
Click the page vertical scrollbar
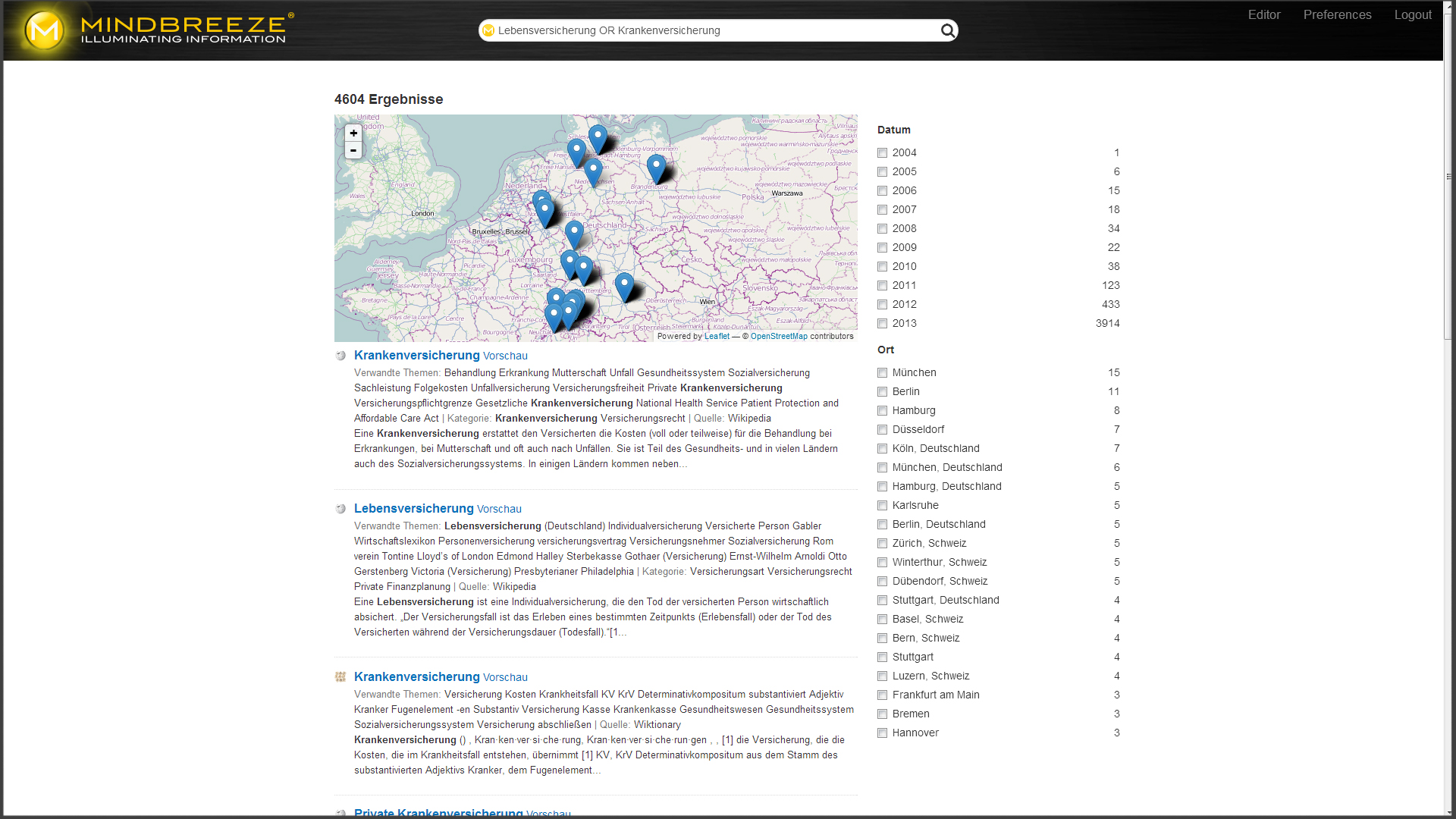[1448, 174]
